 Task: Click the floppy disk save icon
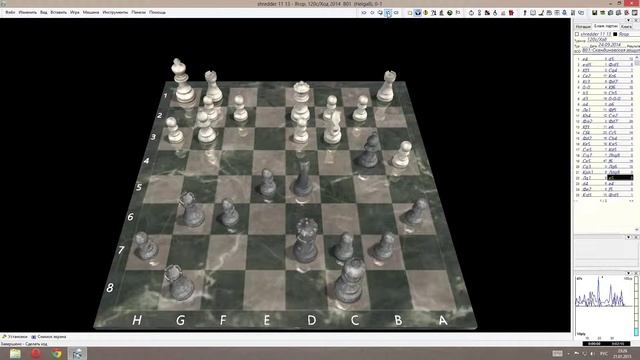coord(595,13)
